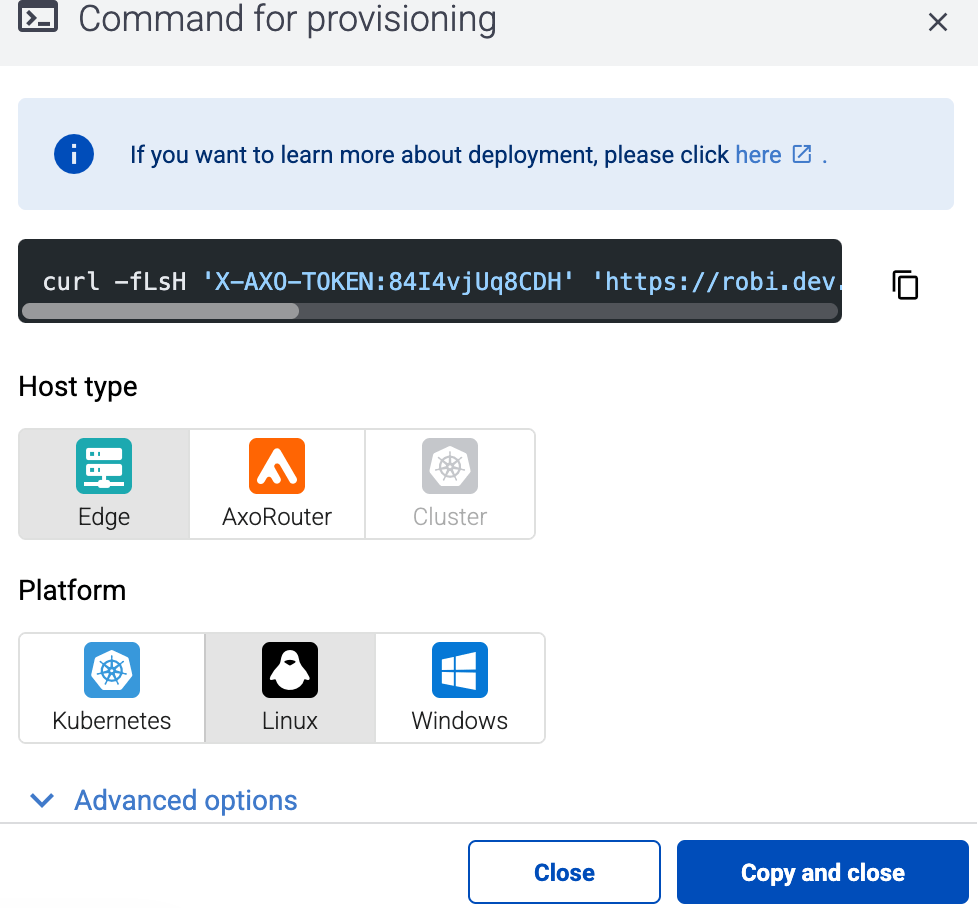Select Kubernetes as the platform
The height and width of the screenshot is (908, 978).
point(111,688)
